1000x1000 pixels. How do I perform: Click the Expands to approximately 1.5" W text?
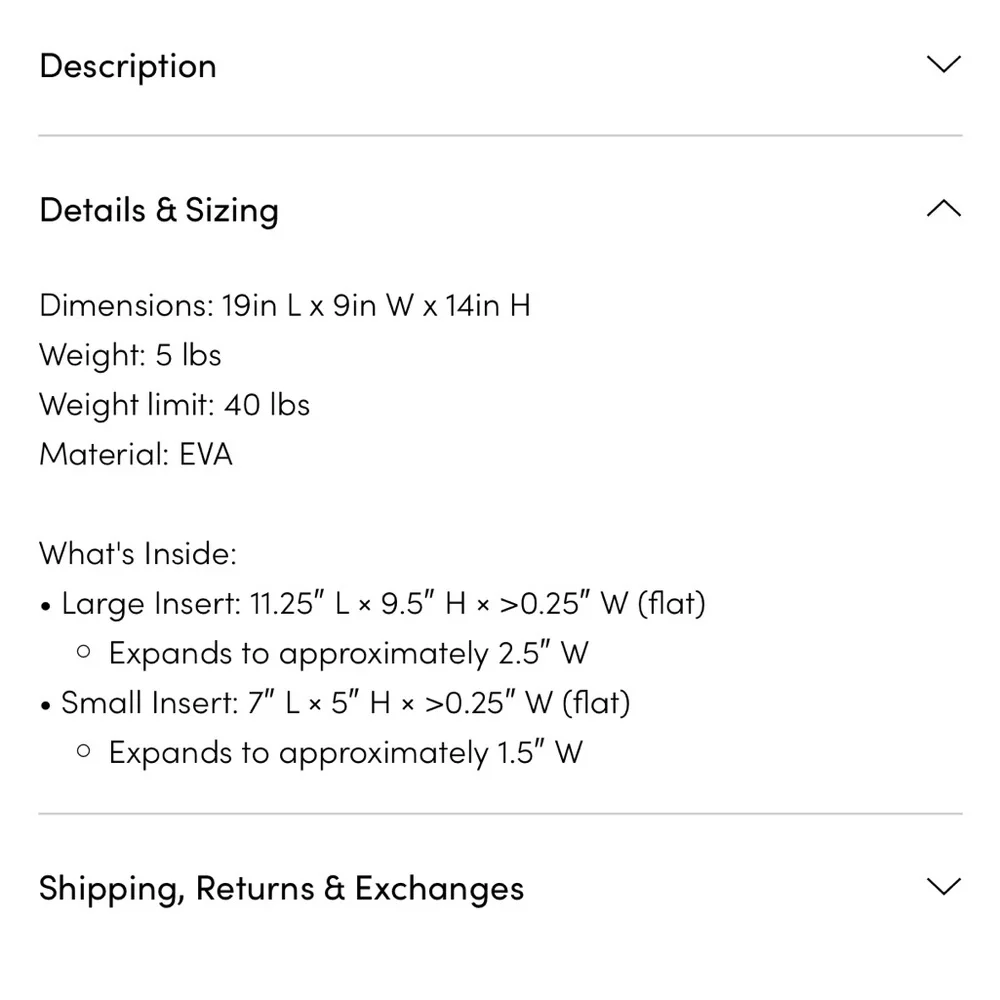click(345, 752)
